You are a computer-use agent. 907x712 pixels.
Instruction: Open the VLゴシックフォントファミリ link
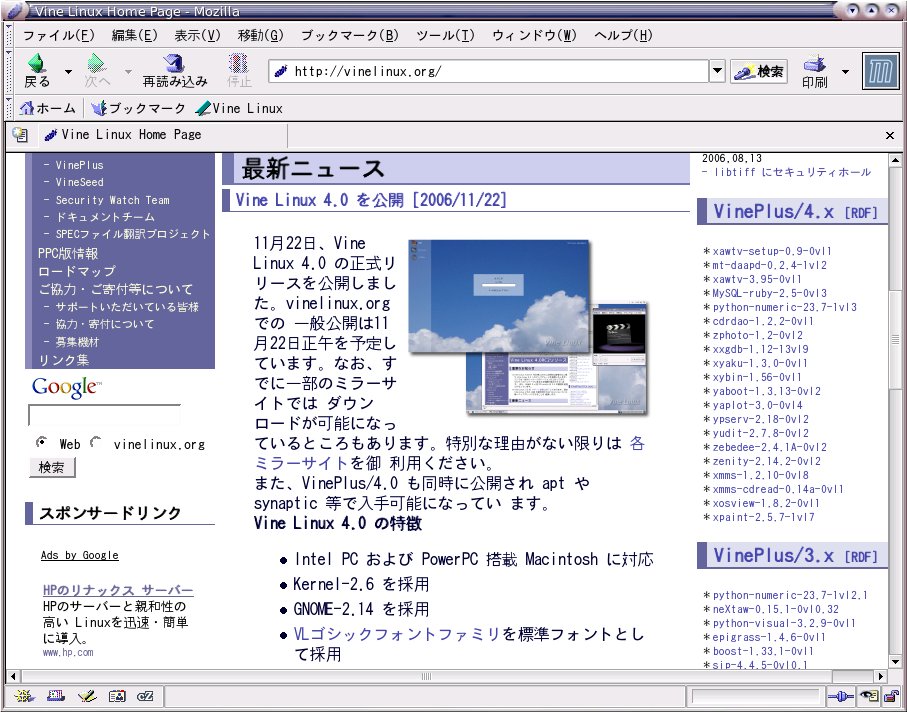[x=396, y=634]
